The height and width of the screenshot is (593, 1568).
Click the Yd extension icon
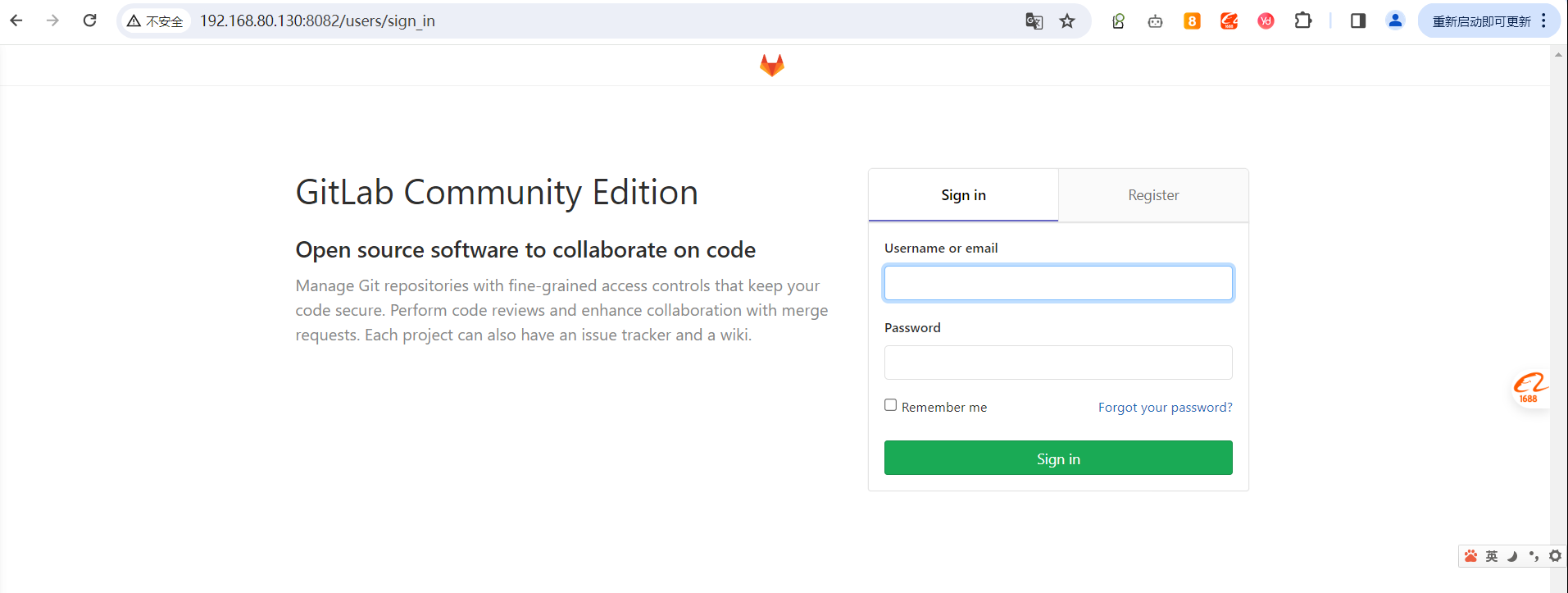(x=1266, y=21)
